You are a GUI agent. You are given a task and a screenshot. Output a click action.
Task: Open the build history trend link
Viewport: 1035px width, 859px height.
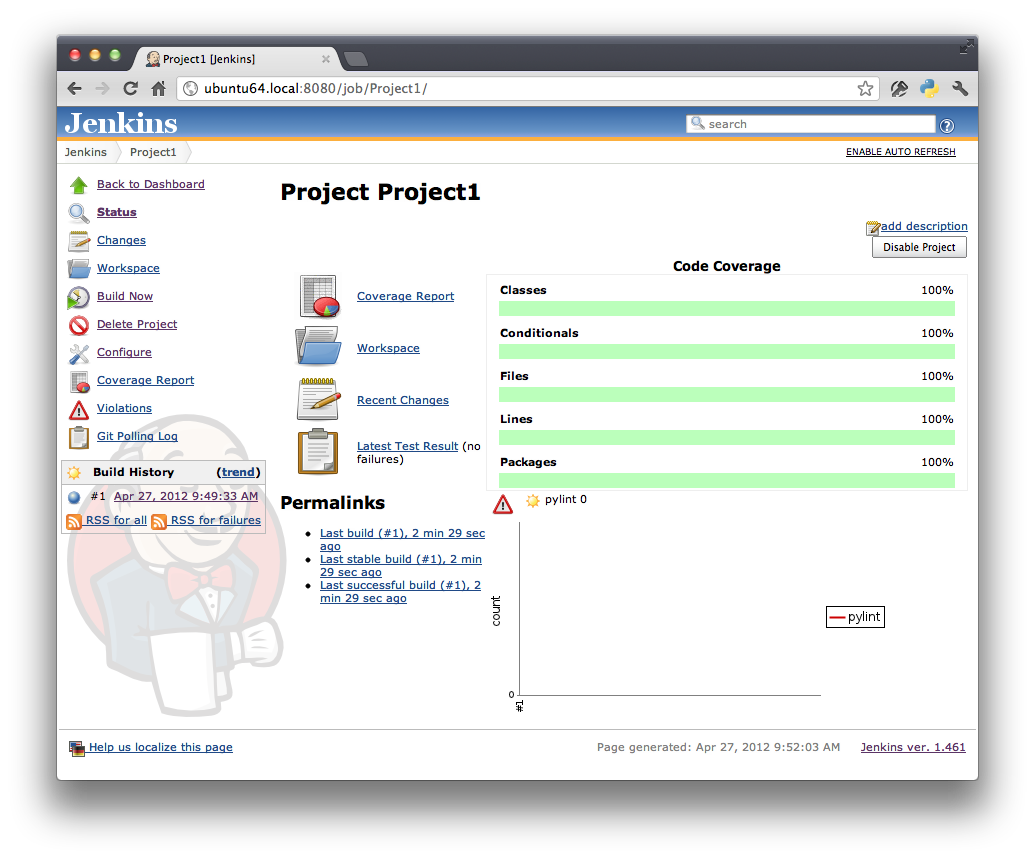[x=238, y=473]
